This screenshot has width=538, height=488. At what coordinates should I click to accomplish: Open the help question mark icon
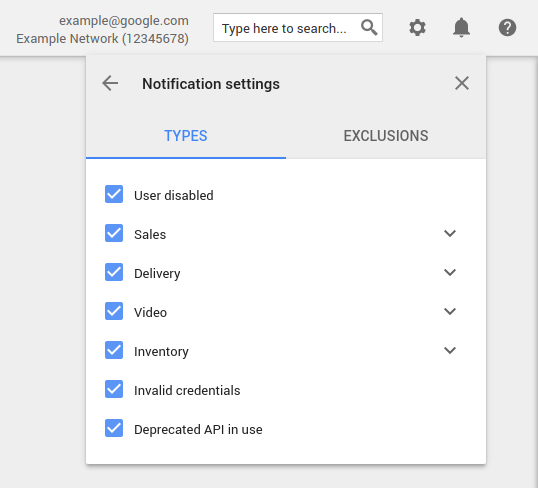507,27
